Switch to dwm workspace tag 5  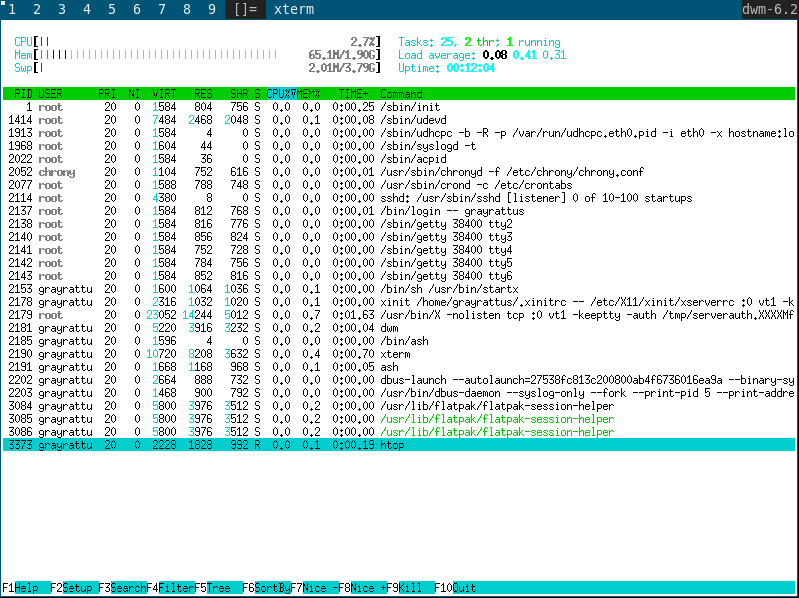[112, 9]
